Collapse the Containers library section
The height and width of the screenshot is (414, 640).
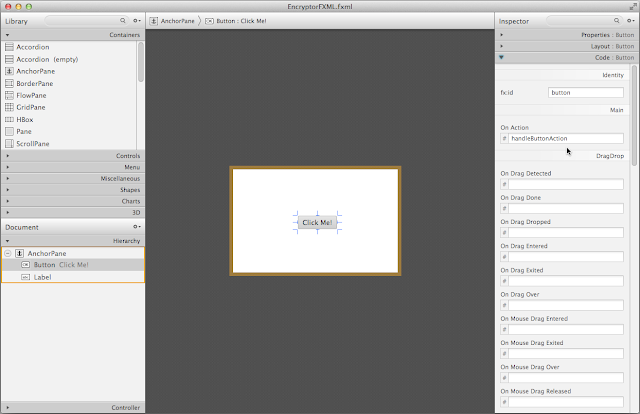click(x=7, y=35)
